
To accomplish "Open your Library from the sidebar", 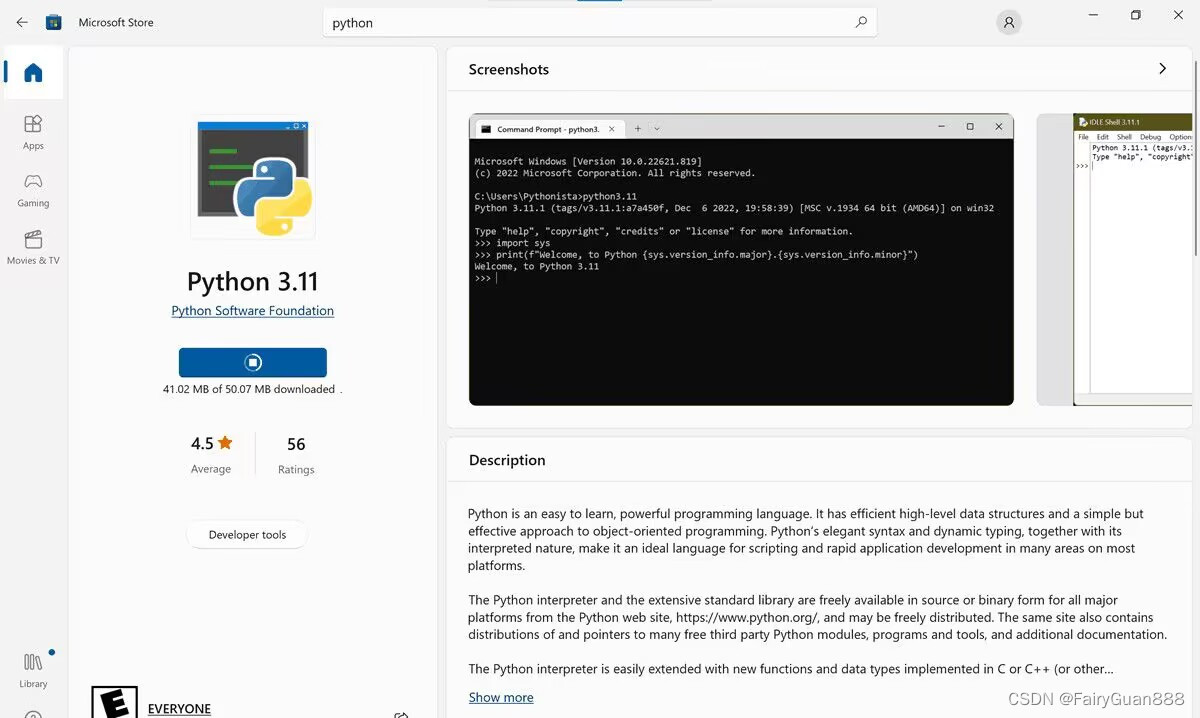I will [x=33, y=661].
